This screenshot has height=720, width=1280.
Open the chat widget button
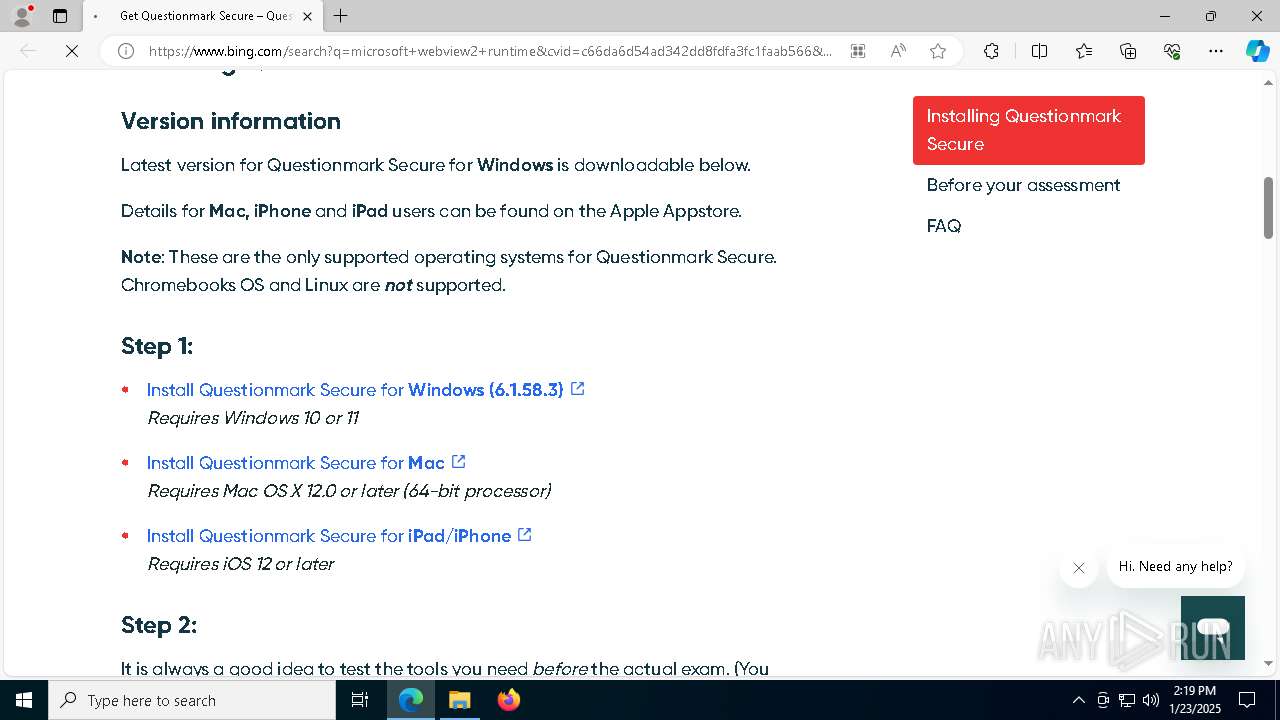[1213, 628]
